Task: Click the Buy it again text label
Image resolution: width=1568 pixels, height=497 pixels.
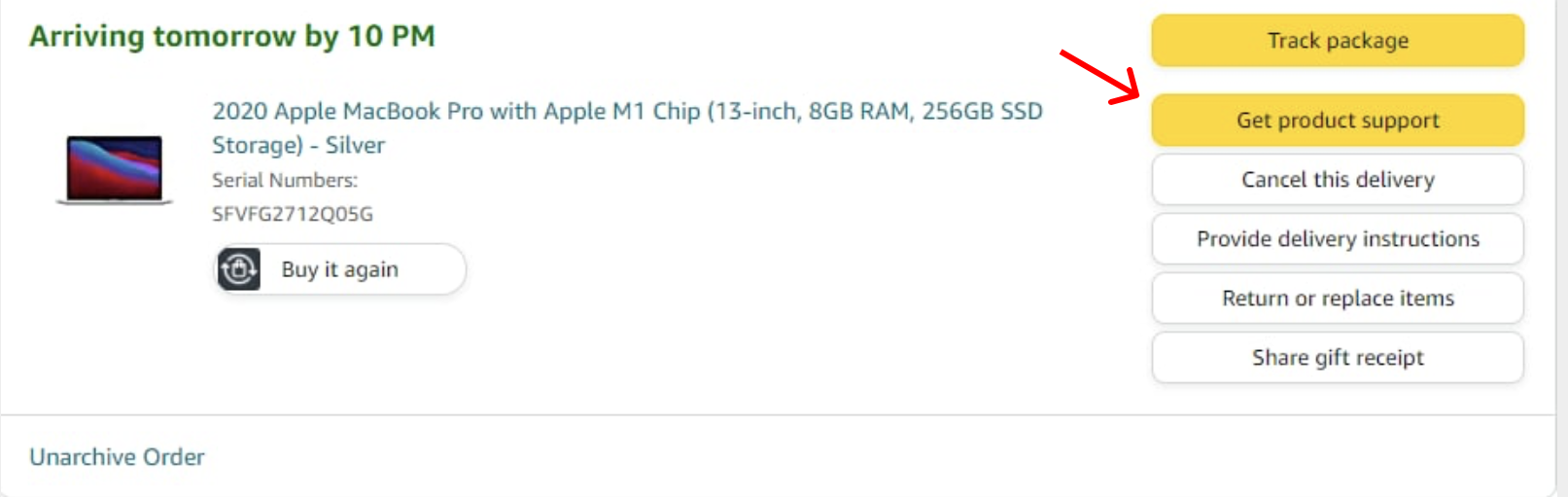Action: click(339, 269)
